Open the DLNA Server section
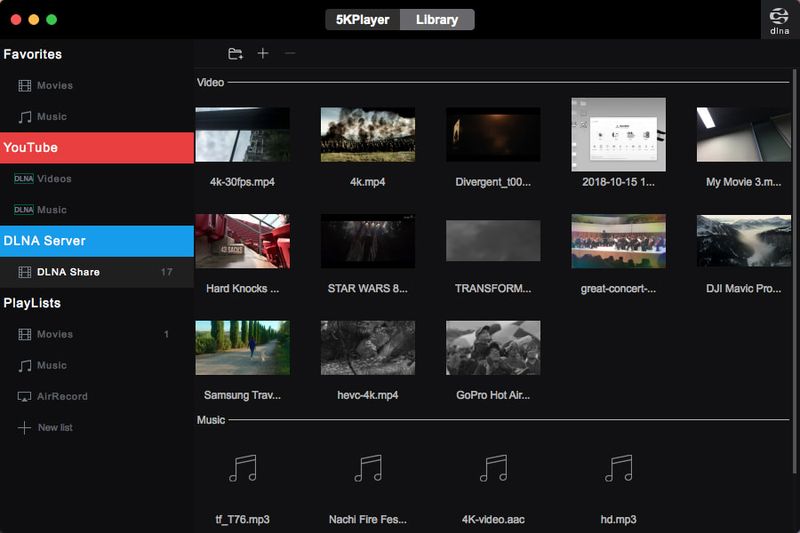This screenshot has width=800, height=533. tap(97, 241)
